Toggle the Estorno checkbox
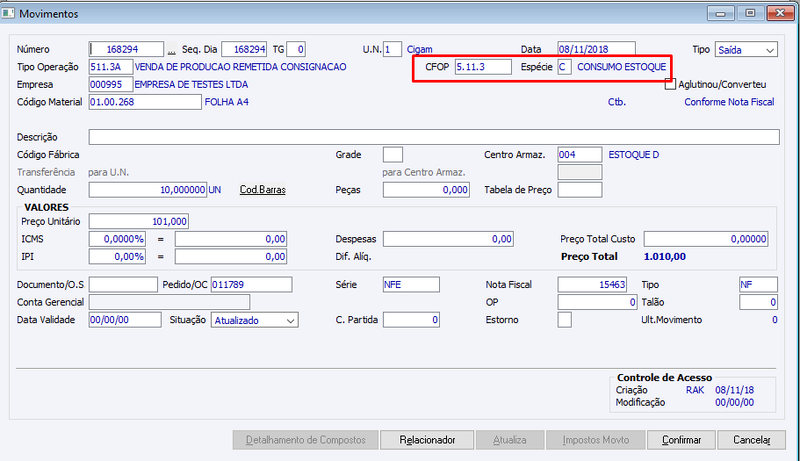This screenshot has width=800, height=461. pyautogui.click(x=564, y=320)
